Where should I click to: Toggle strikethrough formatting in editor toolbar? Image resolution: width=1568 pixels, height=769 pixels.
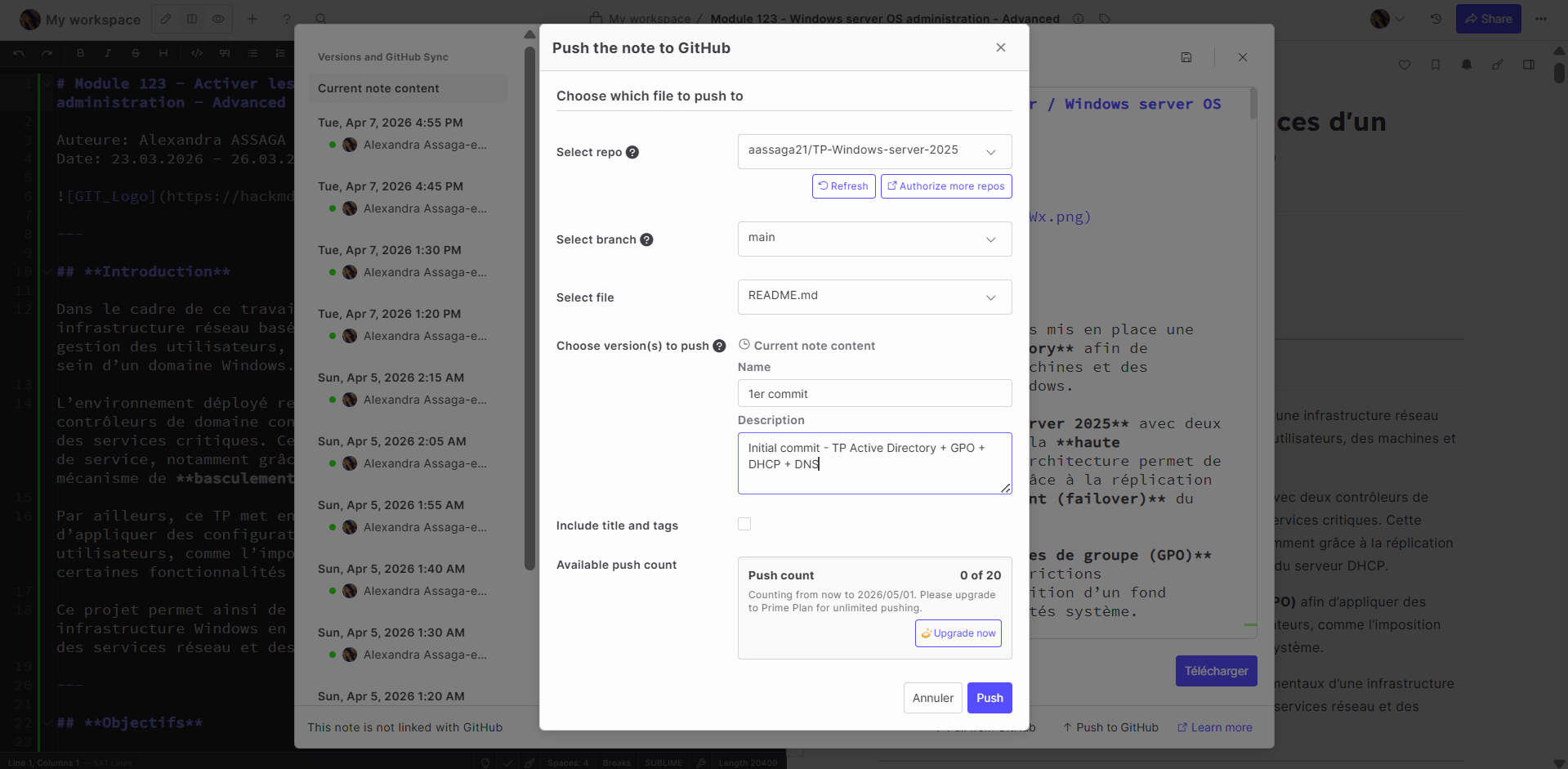(x=136, y=53)
